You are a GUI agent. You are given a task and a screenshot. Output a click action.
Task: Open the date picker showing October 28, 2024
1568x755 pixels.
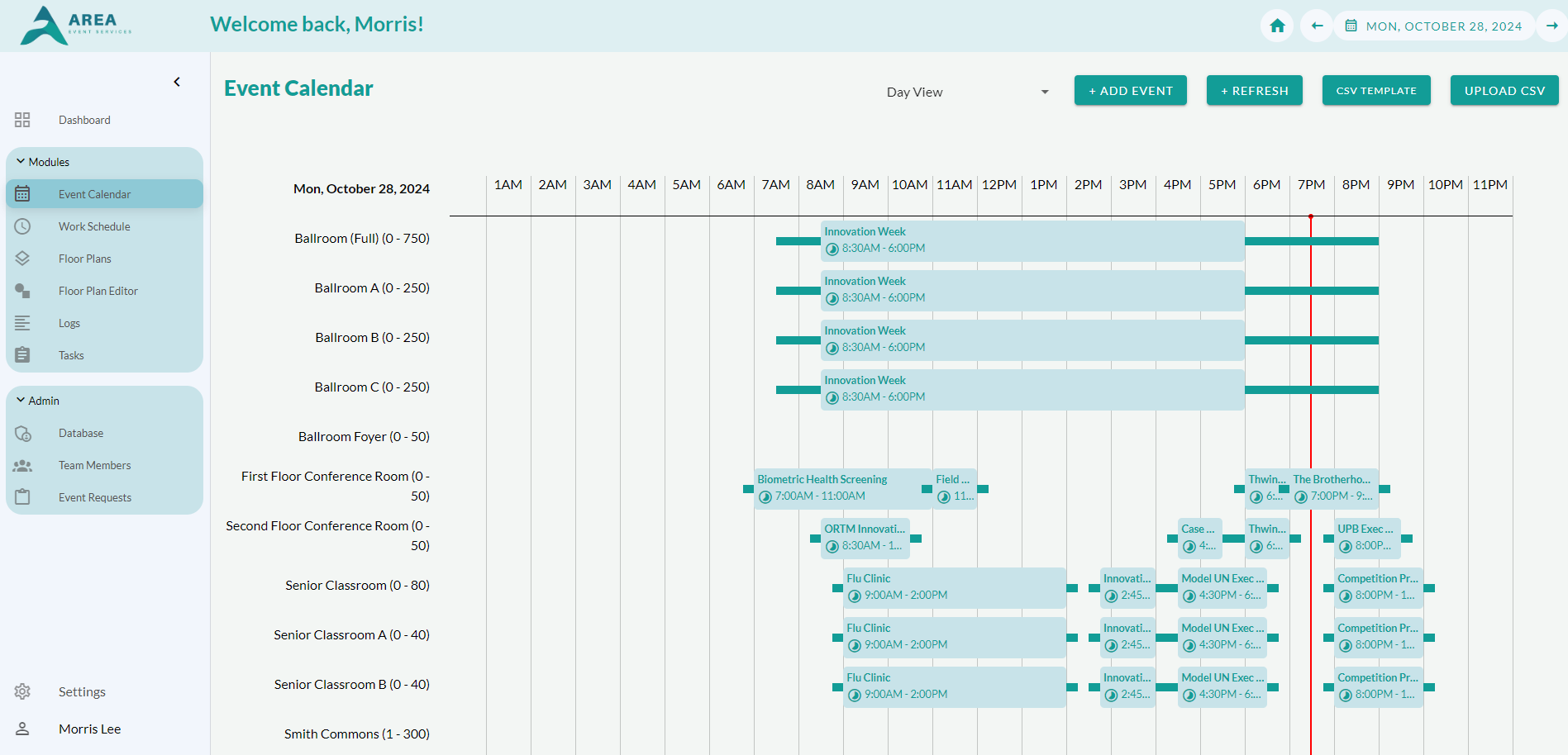(1434, 26)
